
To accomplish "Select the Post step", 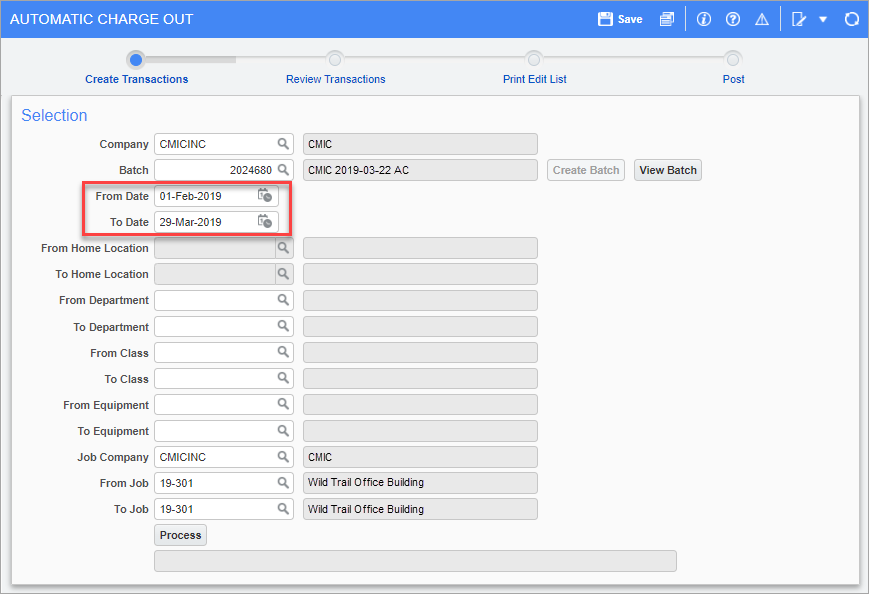I will [733, 60].
